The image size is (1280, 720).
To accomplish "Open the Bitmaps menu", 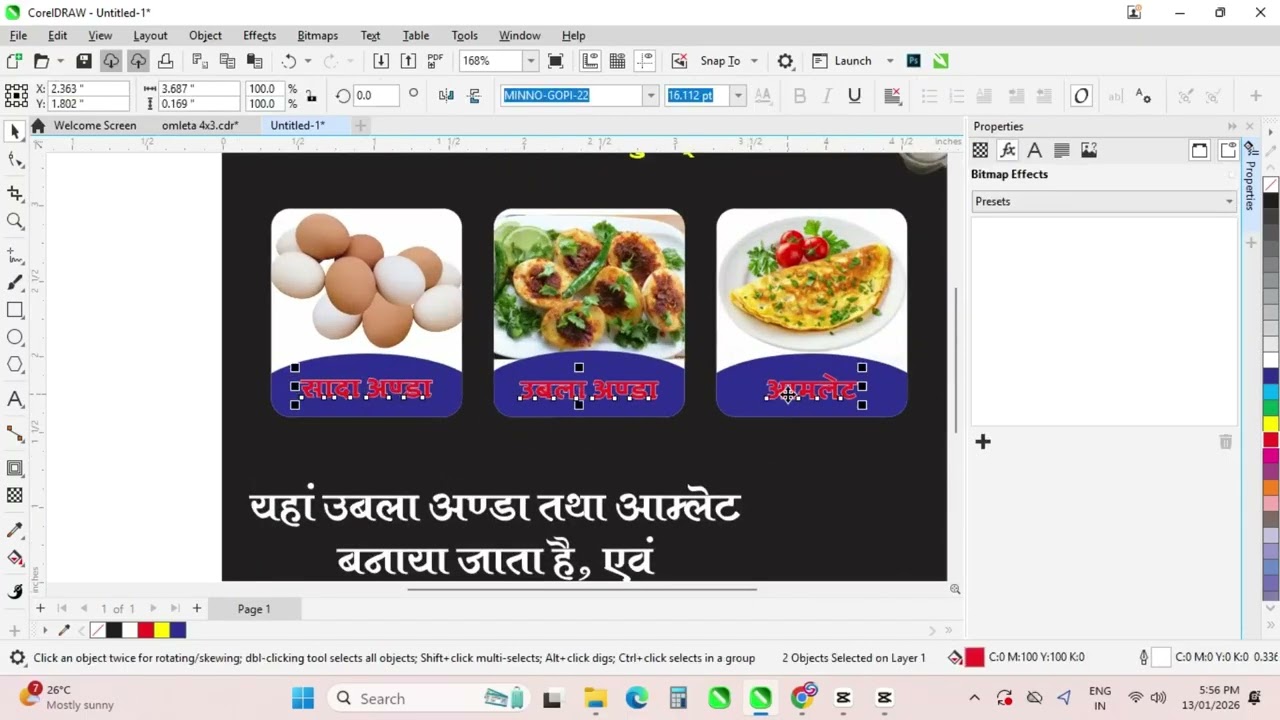I will 317,35.
